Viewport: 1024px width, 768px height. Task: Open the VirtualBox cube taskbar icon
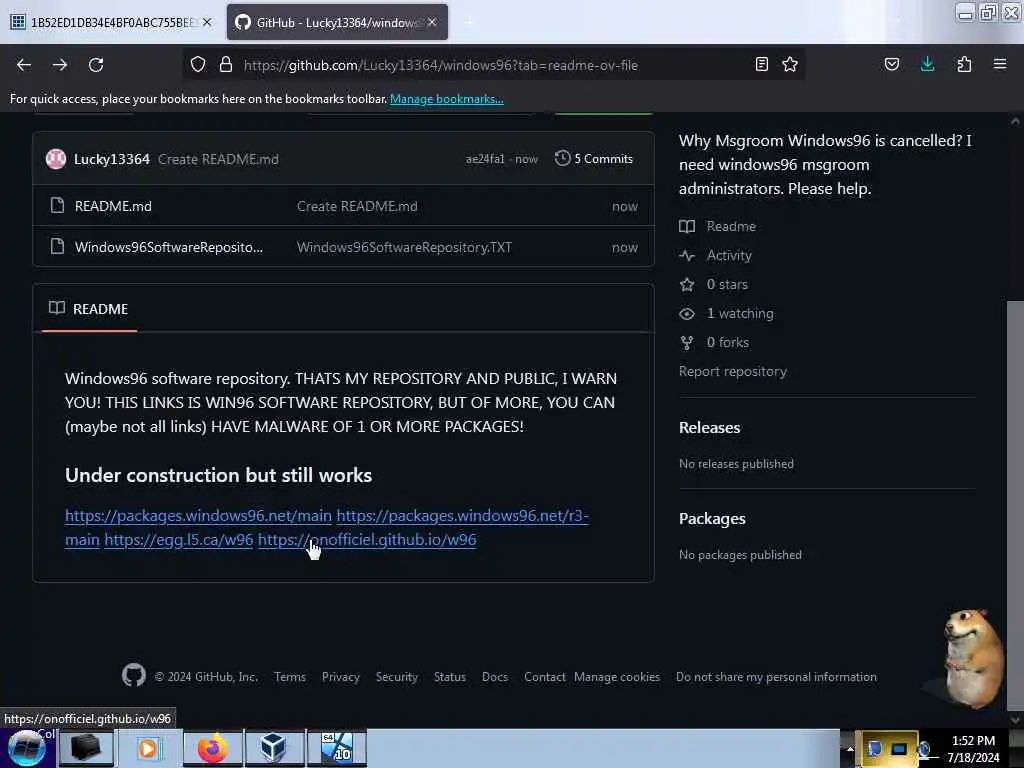[273, 748]
